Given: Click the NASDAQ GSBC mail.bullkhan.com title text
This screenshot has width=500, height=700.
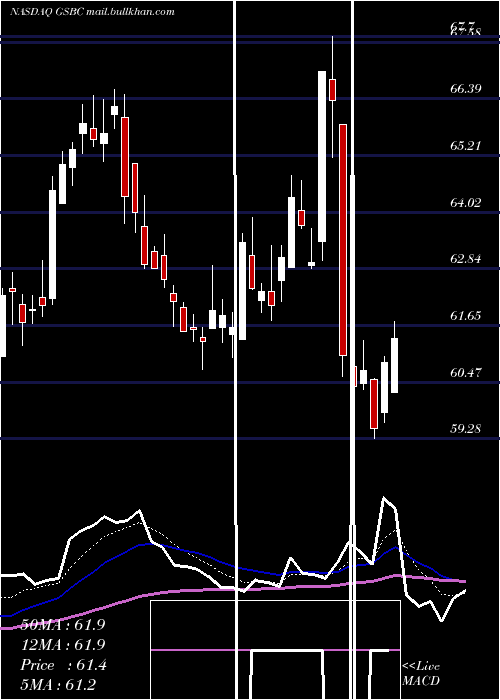Looking at the screenshot, I should pyautogui.click(x=92, y=12).
